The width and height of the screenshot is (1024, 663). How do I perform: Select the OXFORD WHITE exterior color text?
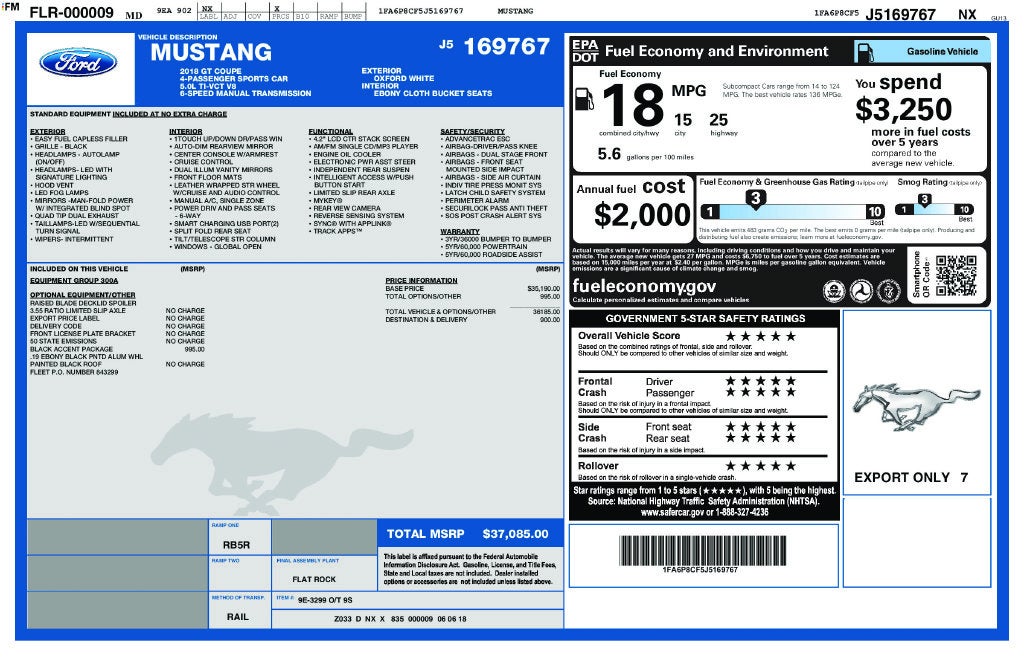click(x=404, y=78)
